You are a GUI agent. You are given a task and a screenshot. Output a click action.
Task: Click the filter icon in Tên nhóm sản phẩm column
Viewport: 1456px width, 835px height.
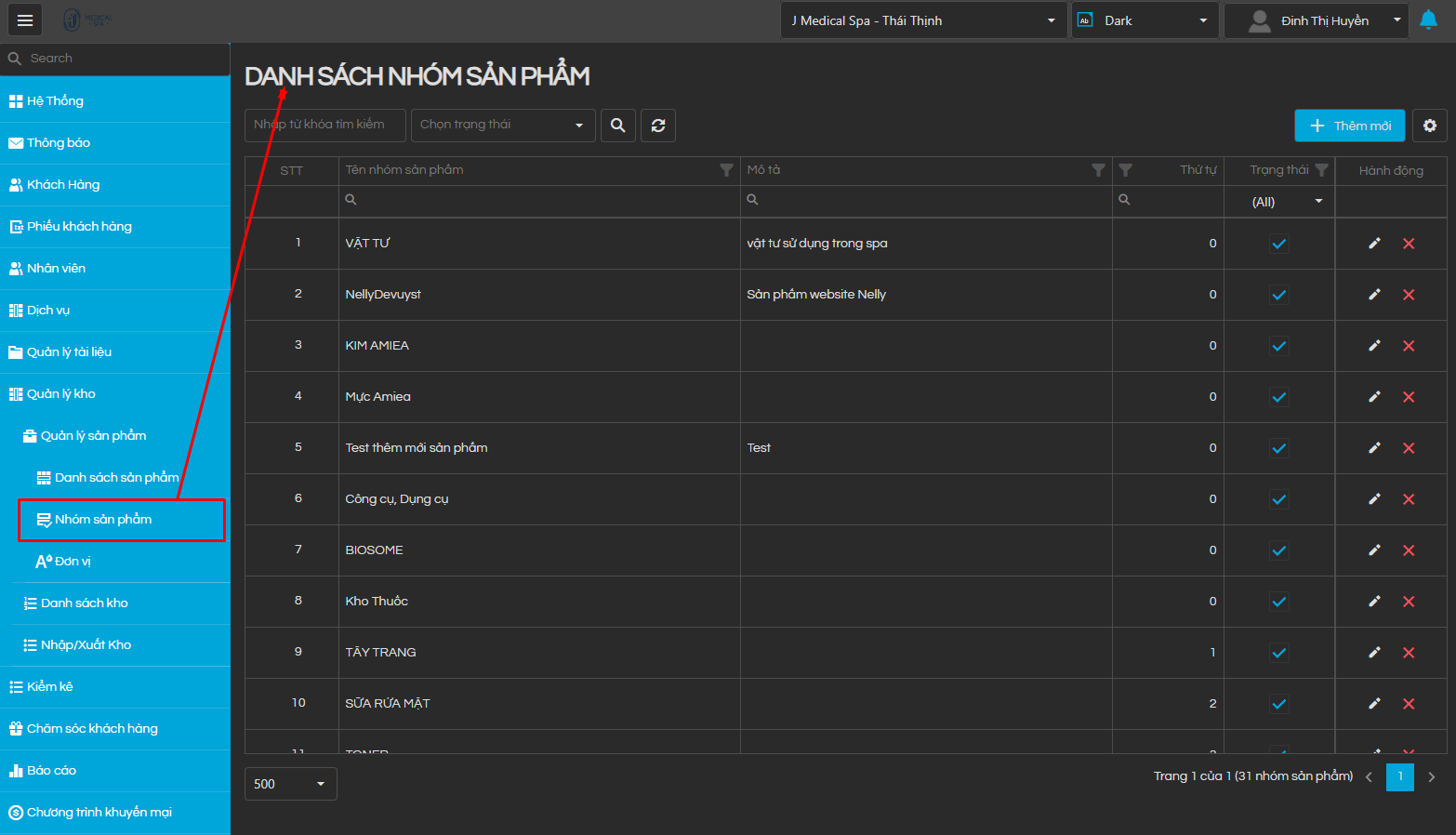[x=726, y=170]
